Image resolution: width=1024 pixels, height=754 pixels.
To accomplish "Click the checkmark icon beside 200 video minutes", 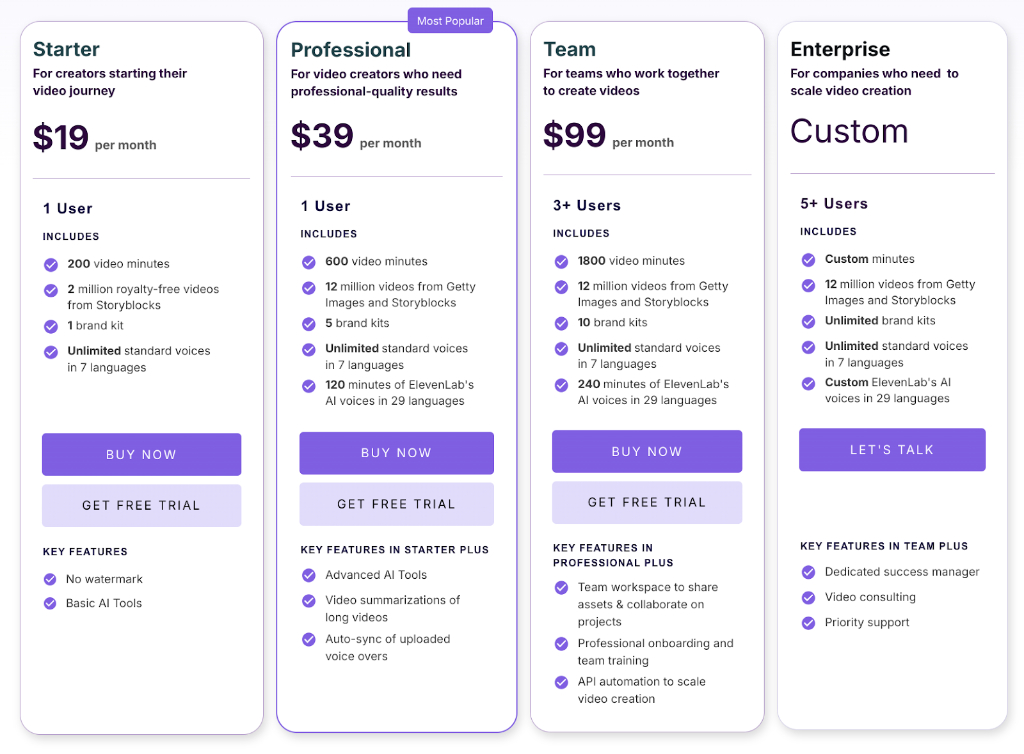I will (x=51, y=264).
